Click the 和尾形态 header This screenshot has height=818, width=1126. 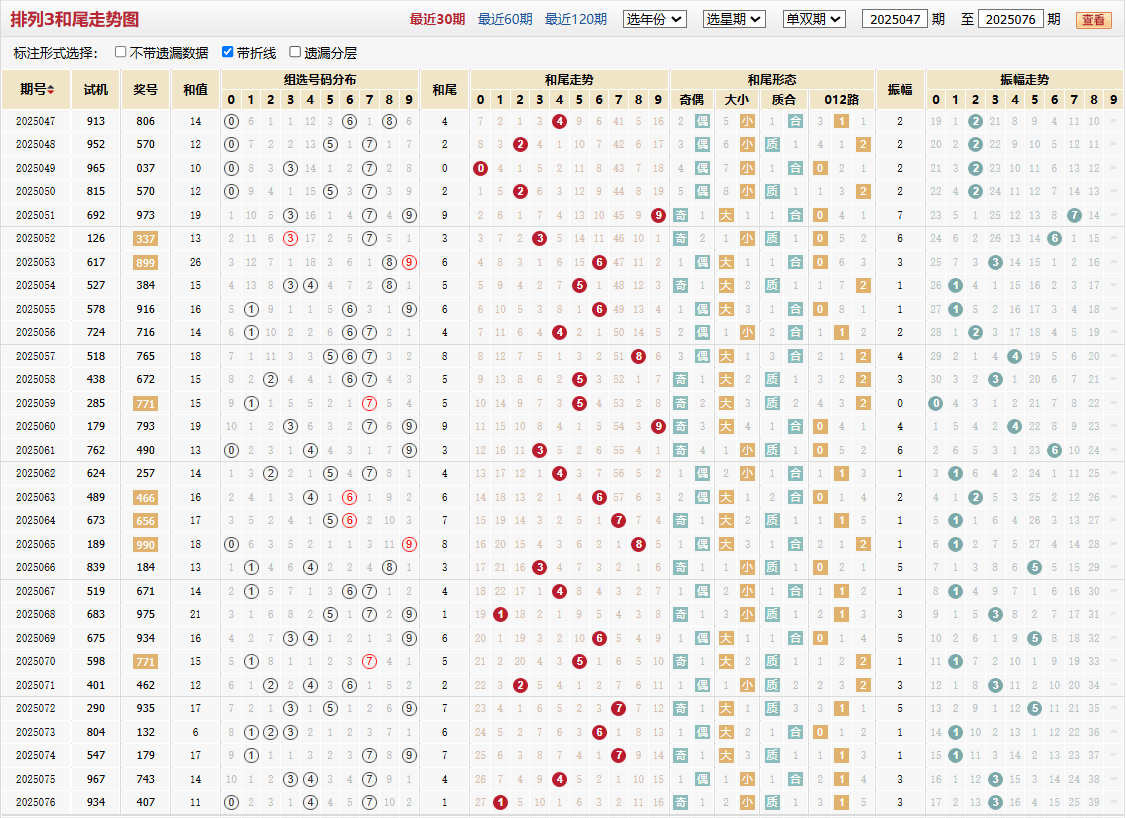coord(772,80)
